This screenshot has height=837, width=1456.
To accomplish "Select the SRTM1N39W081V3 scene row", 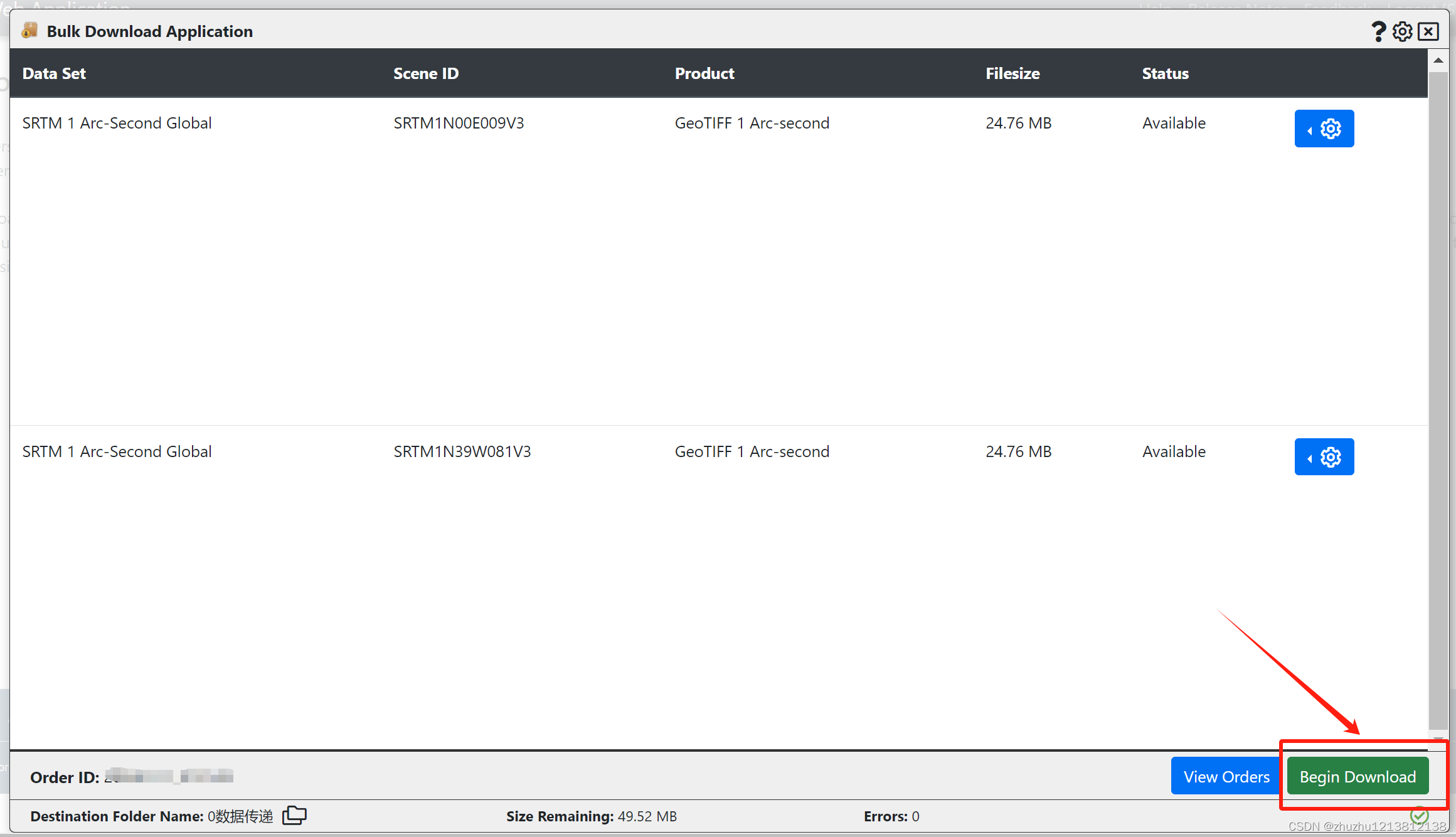I will (x=462, y=452).
